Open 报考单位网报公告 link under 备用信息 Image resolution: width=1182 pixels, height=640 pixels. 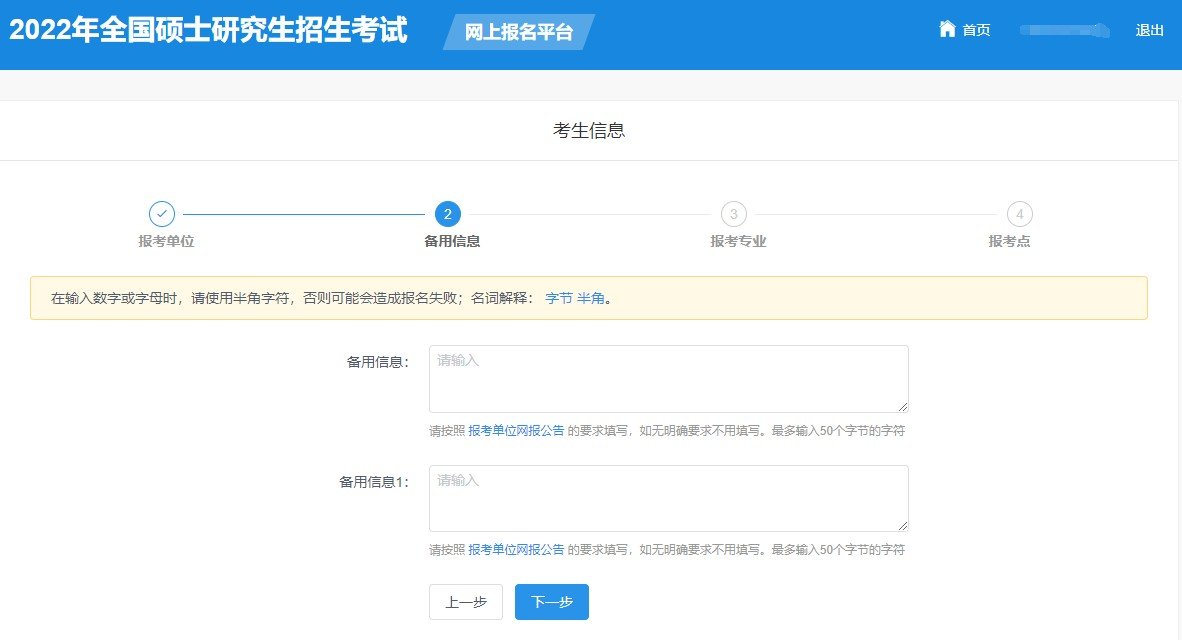click(x=515, y=429)
